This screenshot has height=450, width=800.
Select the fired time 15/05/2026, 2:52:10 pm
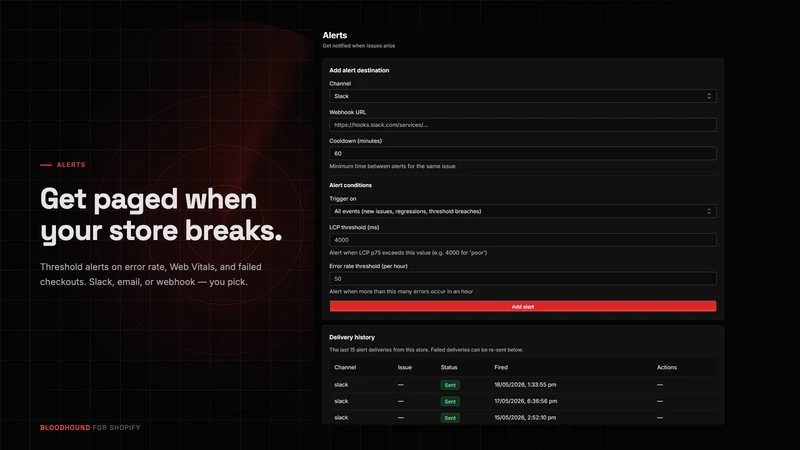click(x=525, y=417)
